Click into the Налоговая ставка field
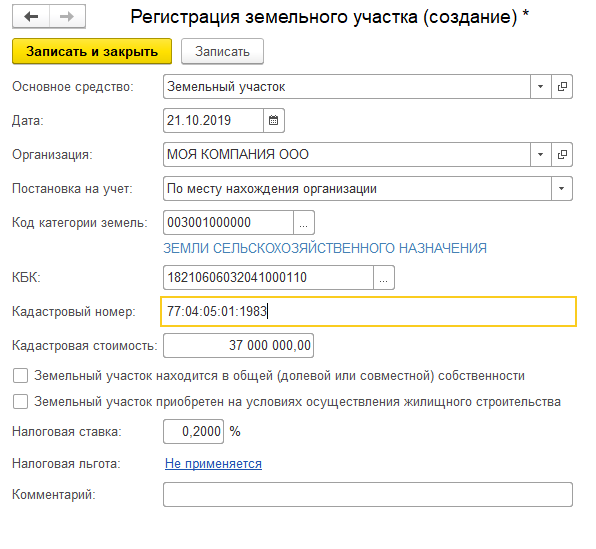Screen dimensions: 596x549 [193, 432]
